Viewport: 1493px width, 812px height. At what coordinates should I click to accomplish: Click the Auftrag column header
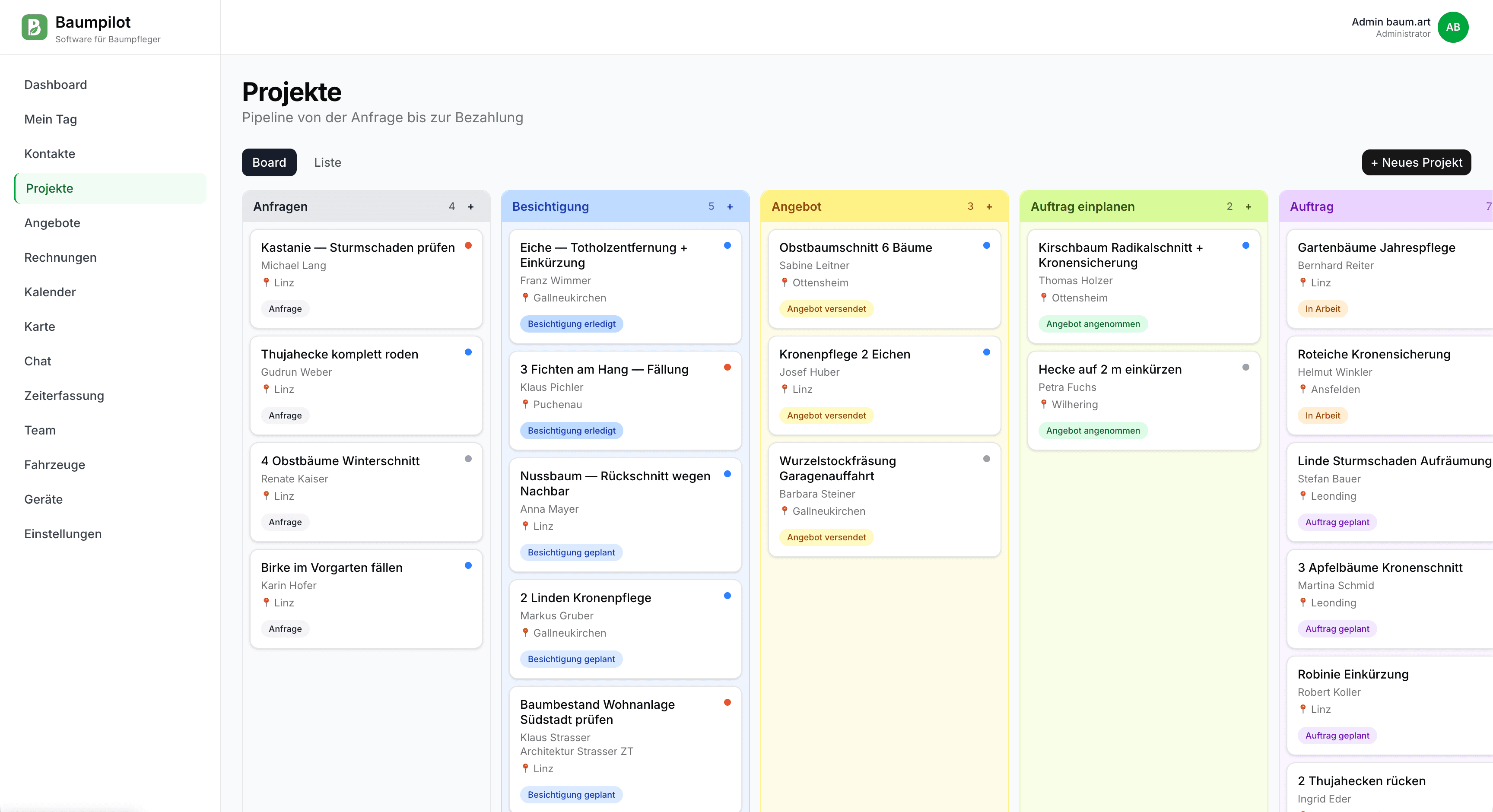point(1386,206)
